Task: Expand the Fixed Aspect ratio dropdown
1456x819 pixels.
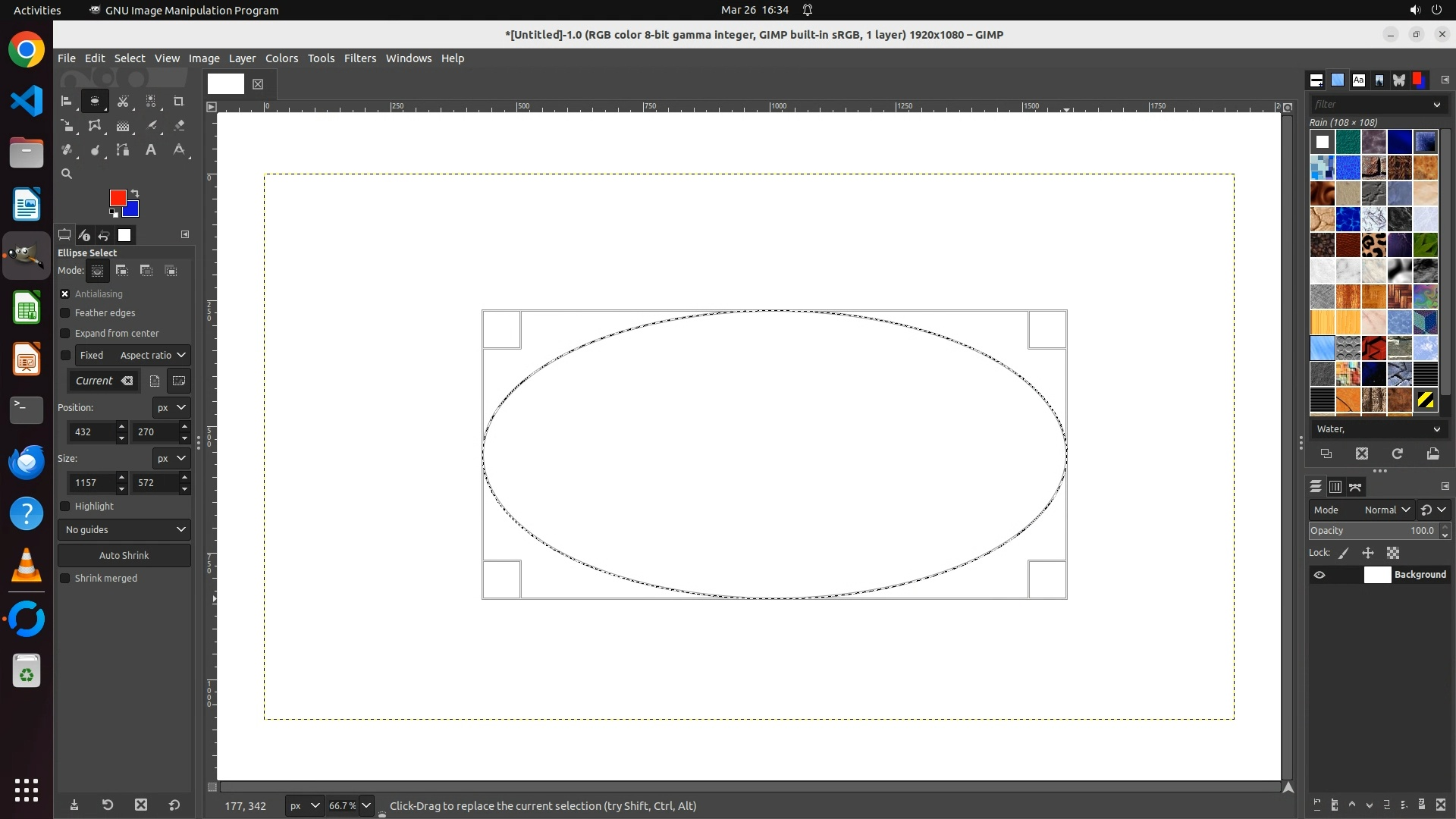Action: point(152,356)
